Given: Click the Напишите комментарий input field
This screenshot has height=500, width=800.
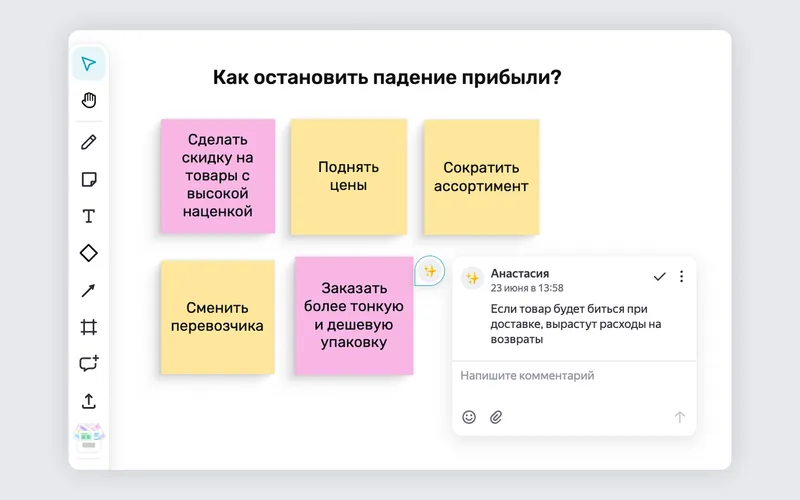Looking at the screenshot, I should tap(574, 376).
